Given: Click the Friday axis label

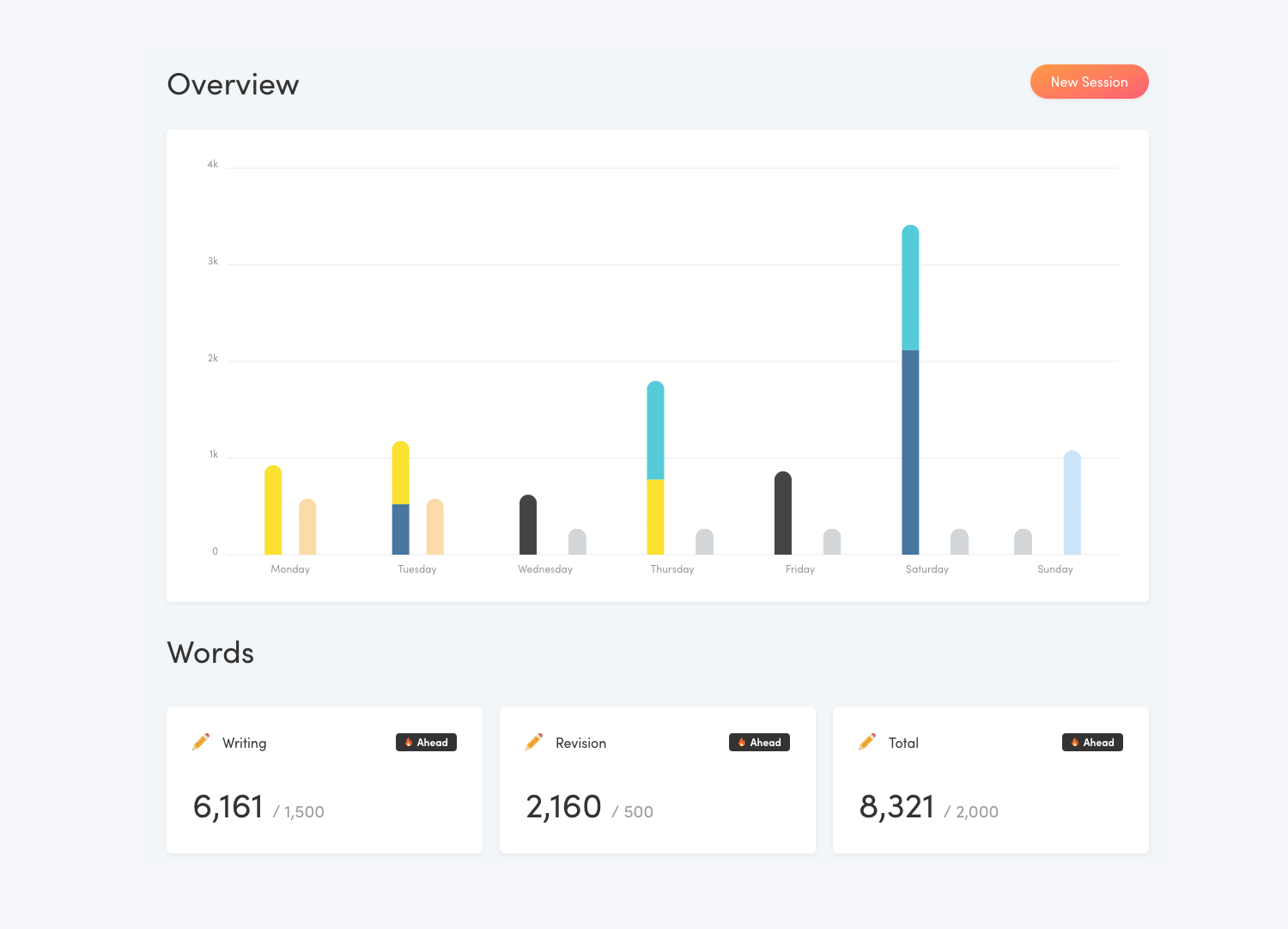Looking at the screenshot, I should tap(800, 569).
